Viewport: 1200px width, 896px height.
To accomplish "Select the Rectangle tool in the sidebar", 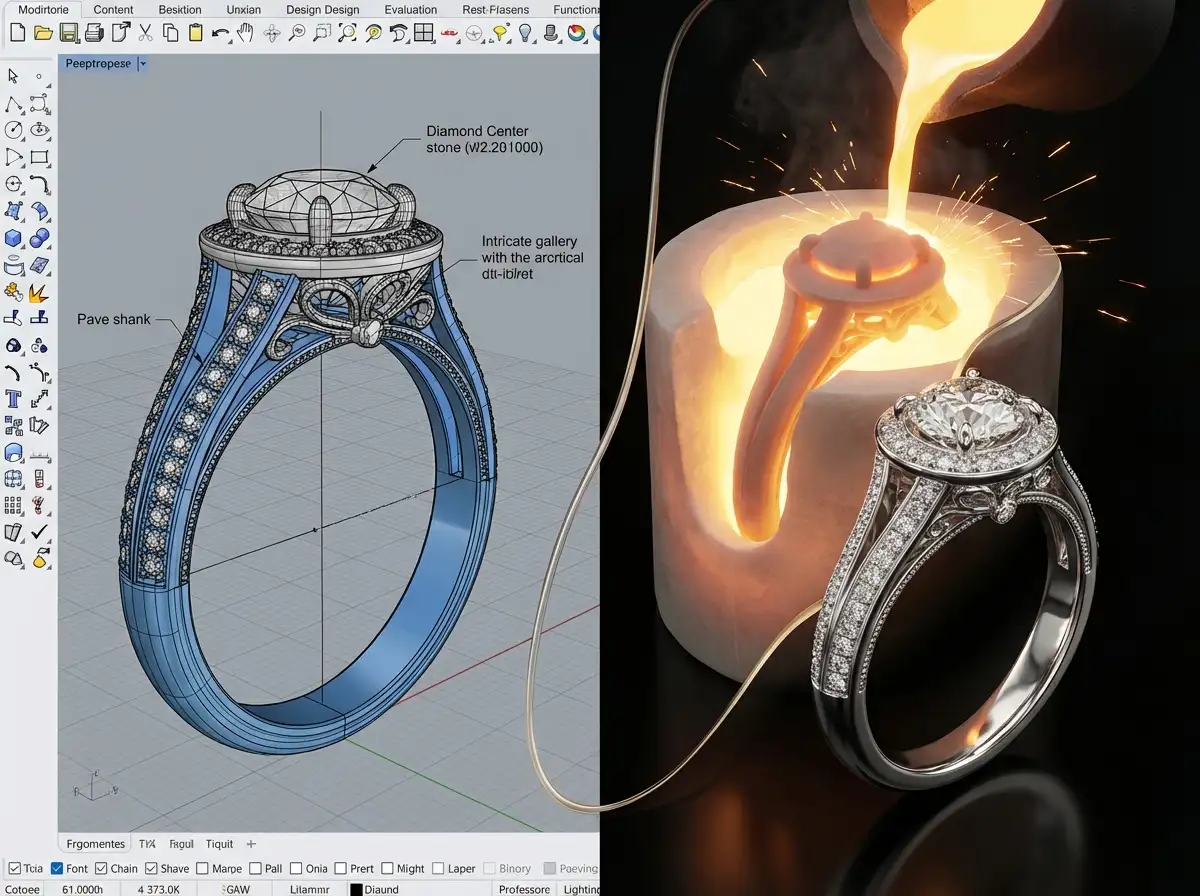I will point(40,155).
